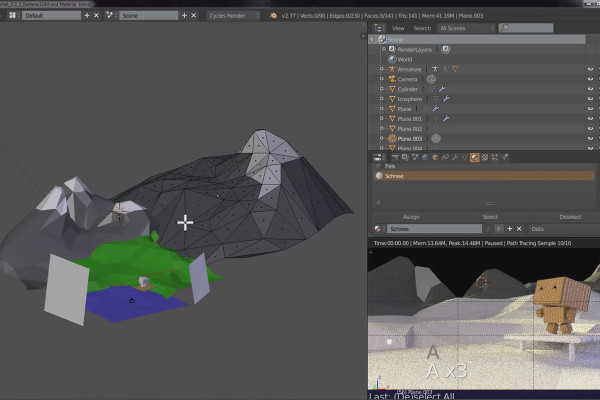This screenshot has width=600, height=400.
Task: Switch to World properties tab
Action: (425, 157)
